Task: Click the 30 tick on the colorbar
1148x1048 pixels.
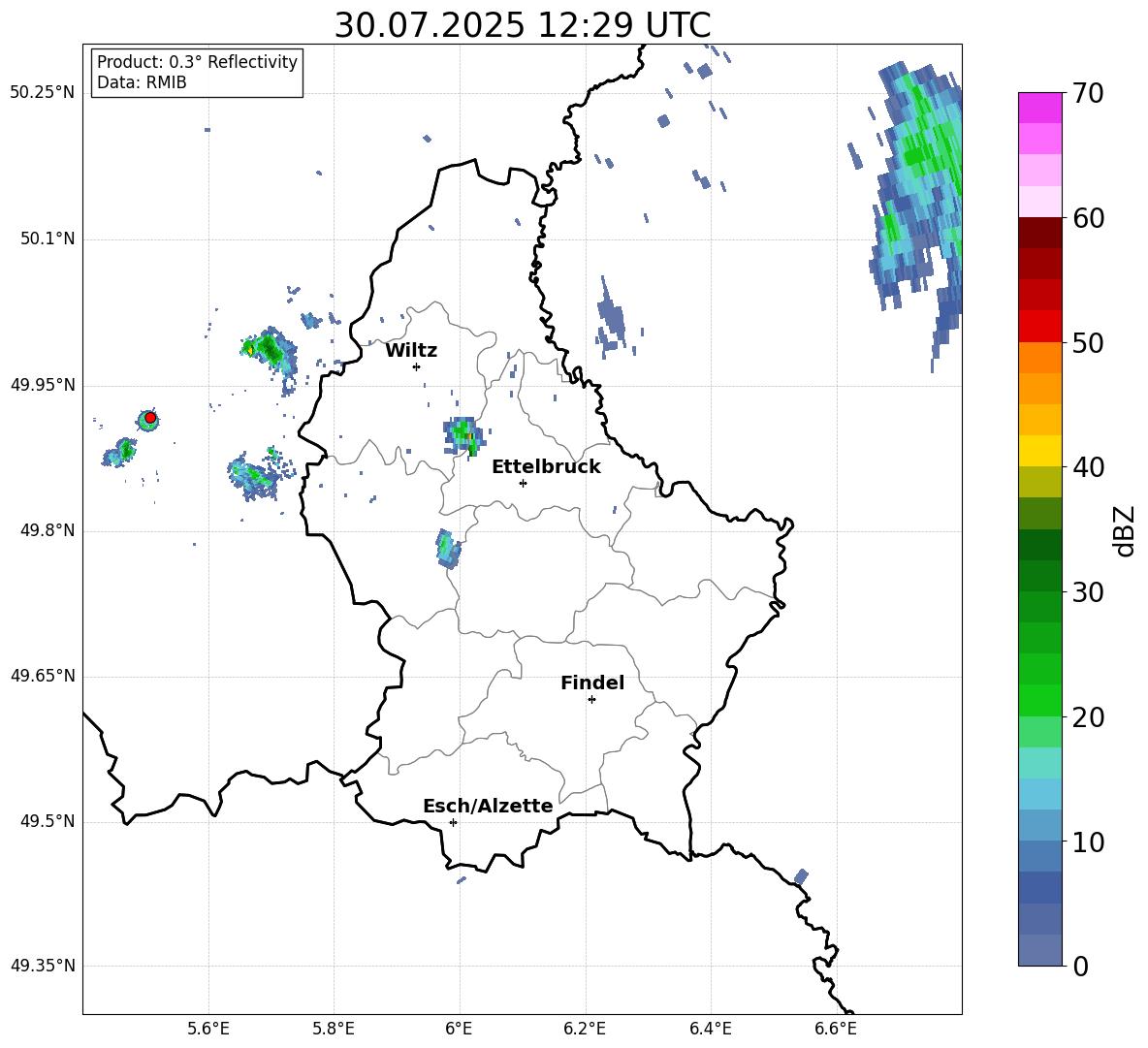Action: [1088, 592]
